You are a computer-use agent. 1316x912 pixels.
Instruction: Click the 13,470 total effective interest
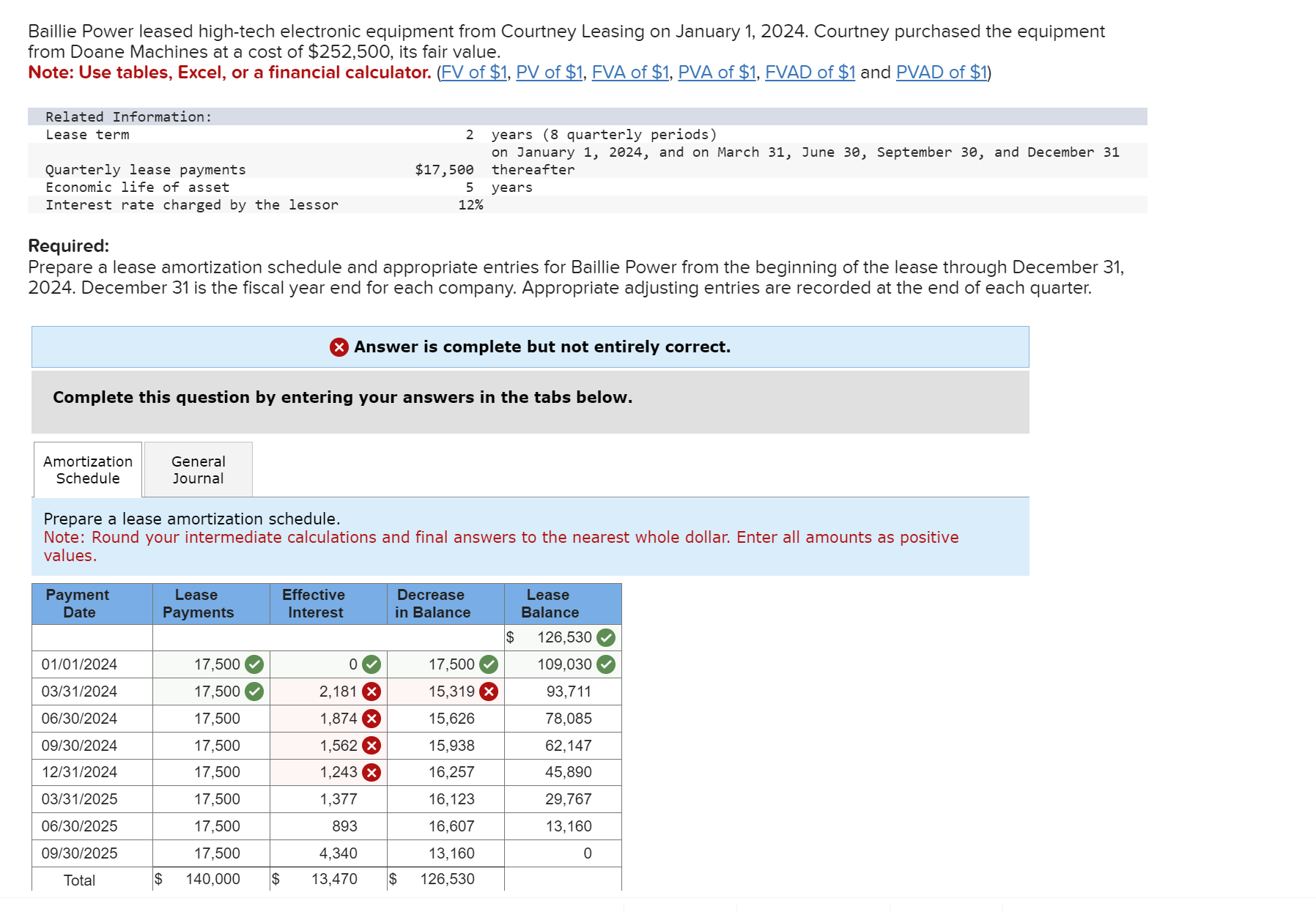point(334,879)
